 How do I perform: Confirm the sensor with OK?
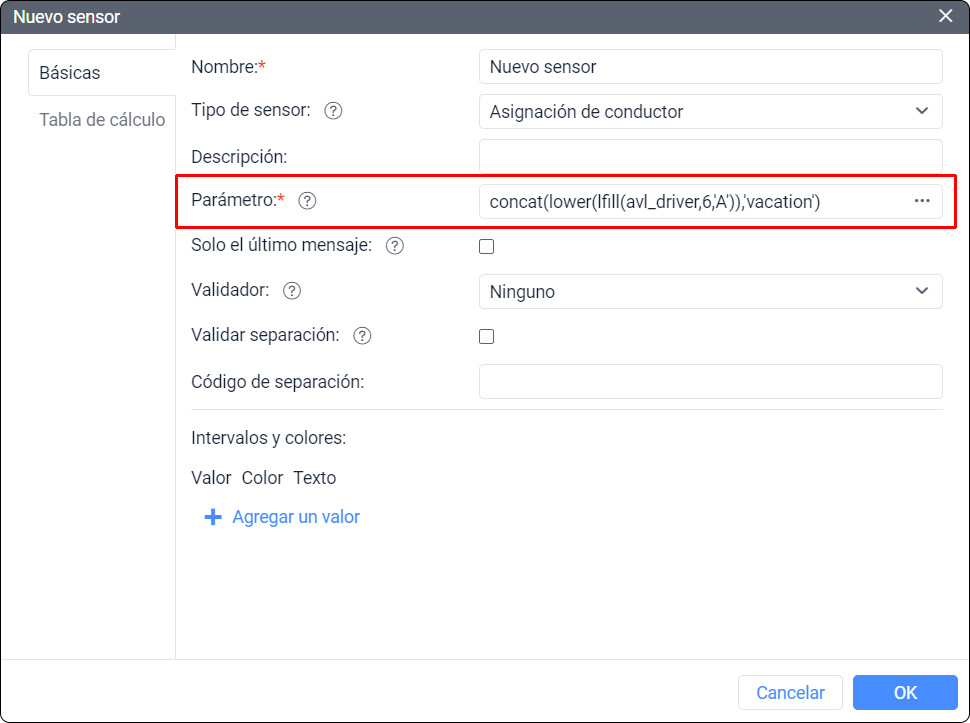(904, 692)
